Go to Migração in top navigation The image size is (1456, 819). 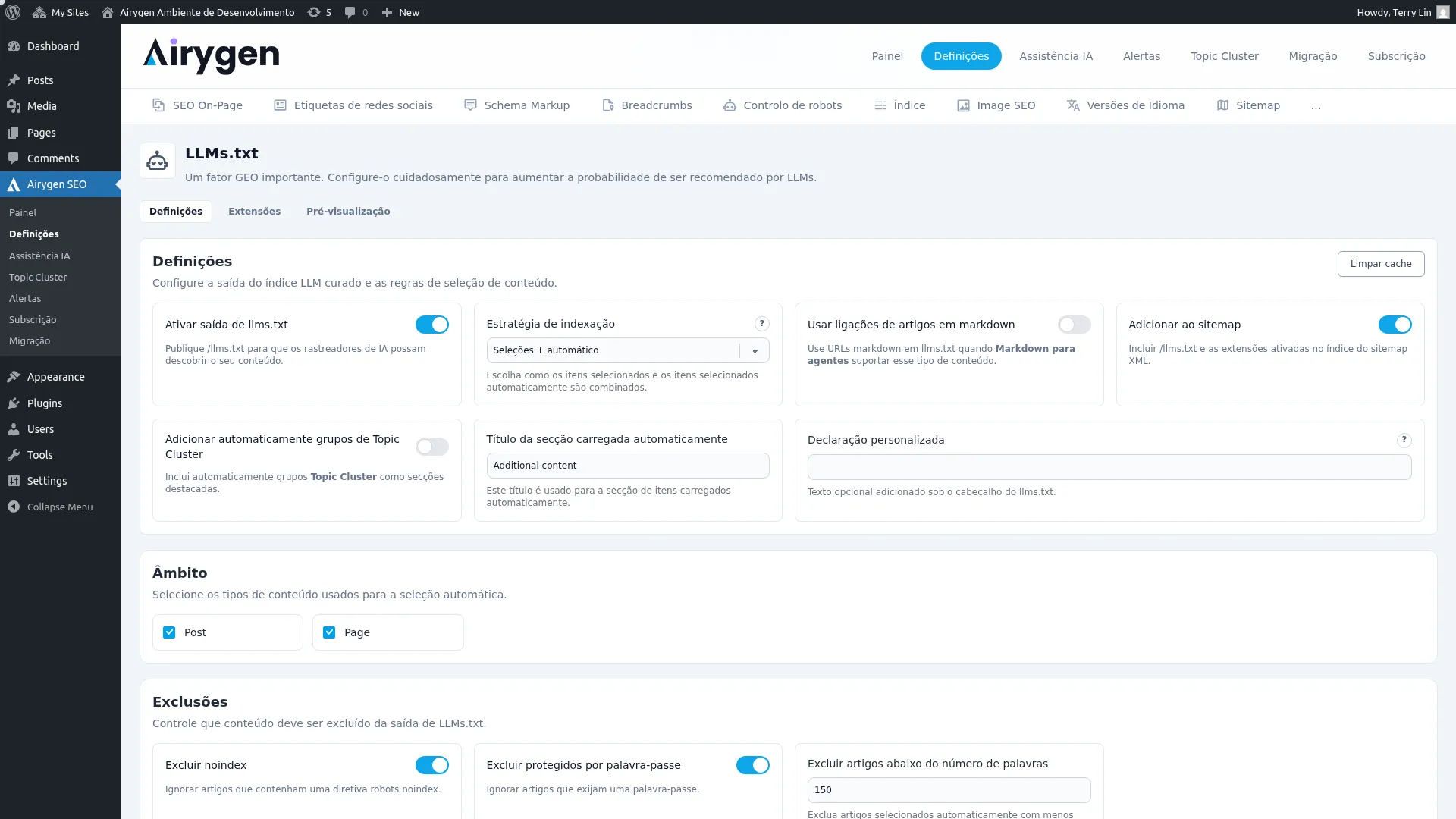pos(1313,56)
